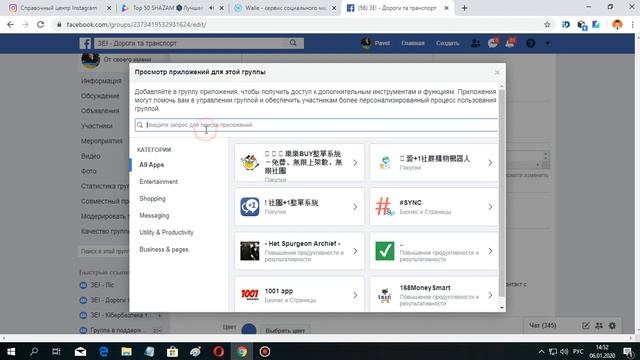Click create group chat icon
Screen dimensions: 640x360
pos(599,325)
